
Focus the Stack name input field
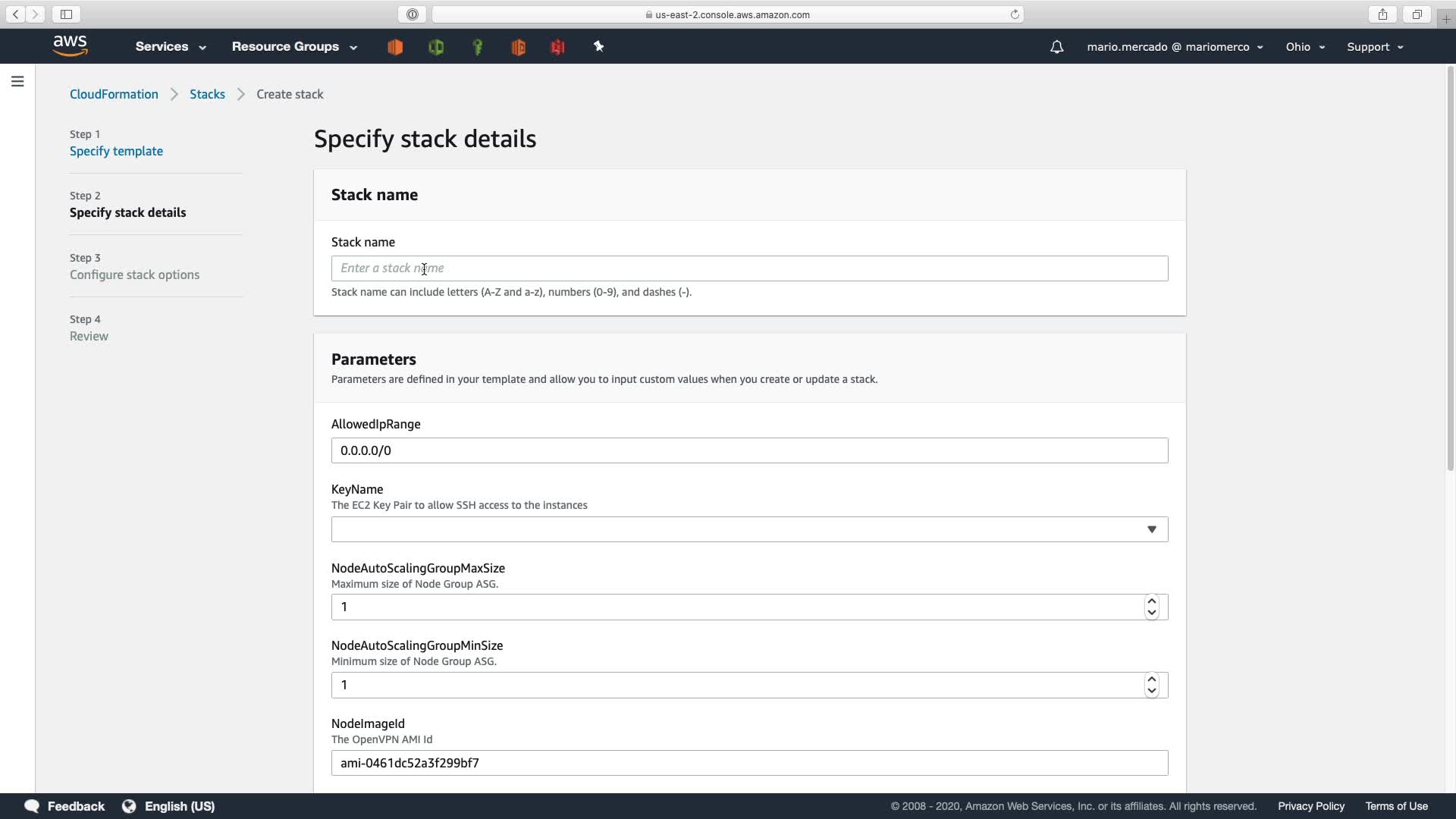coord(749,268)
